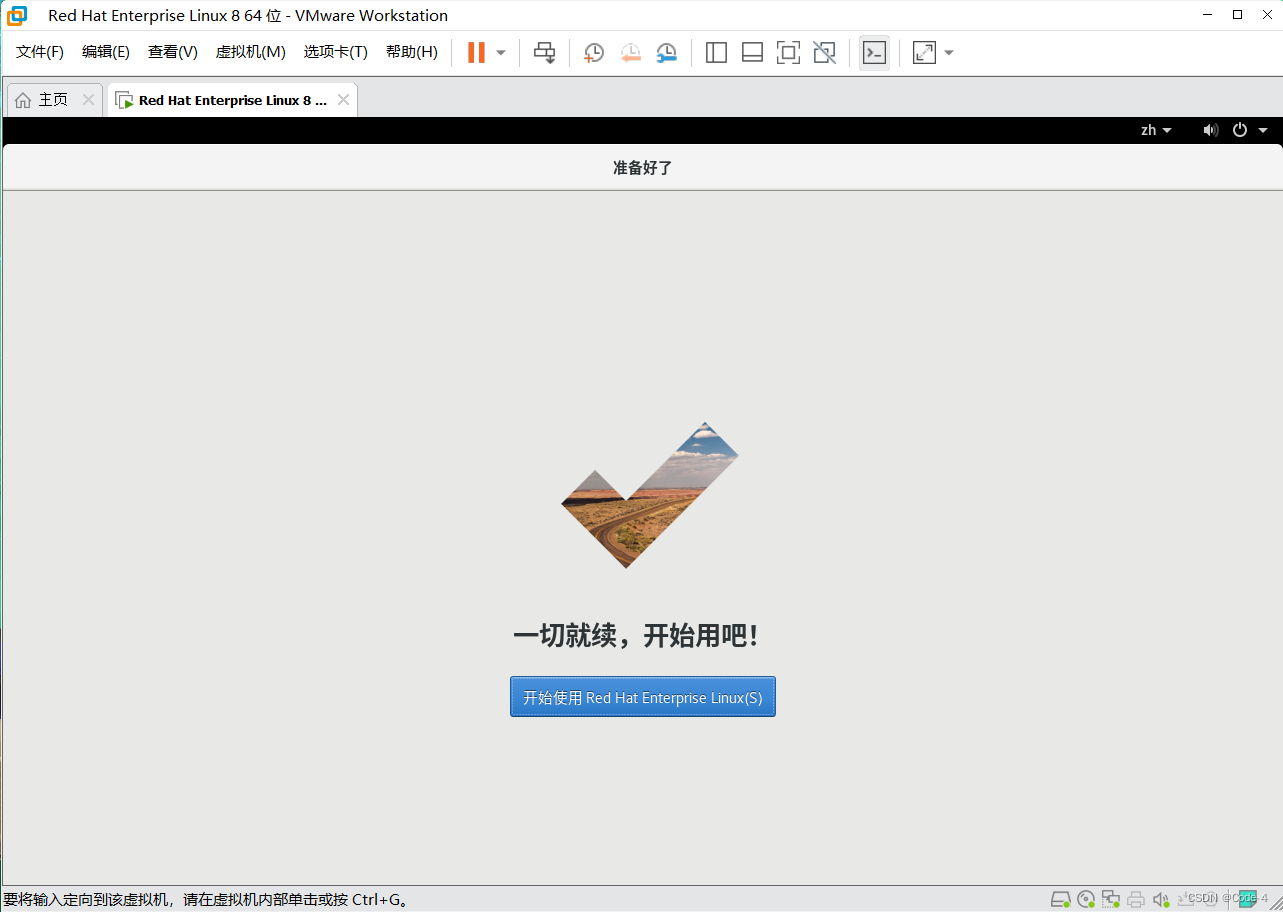The width and height of the screenshot is (1283, 912).
Task: Click the message log note icon
Action: (x=1247, y=898)
